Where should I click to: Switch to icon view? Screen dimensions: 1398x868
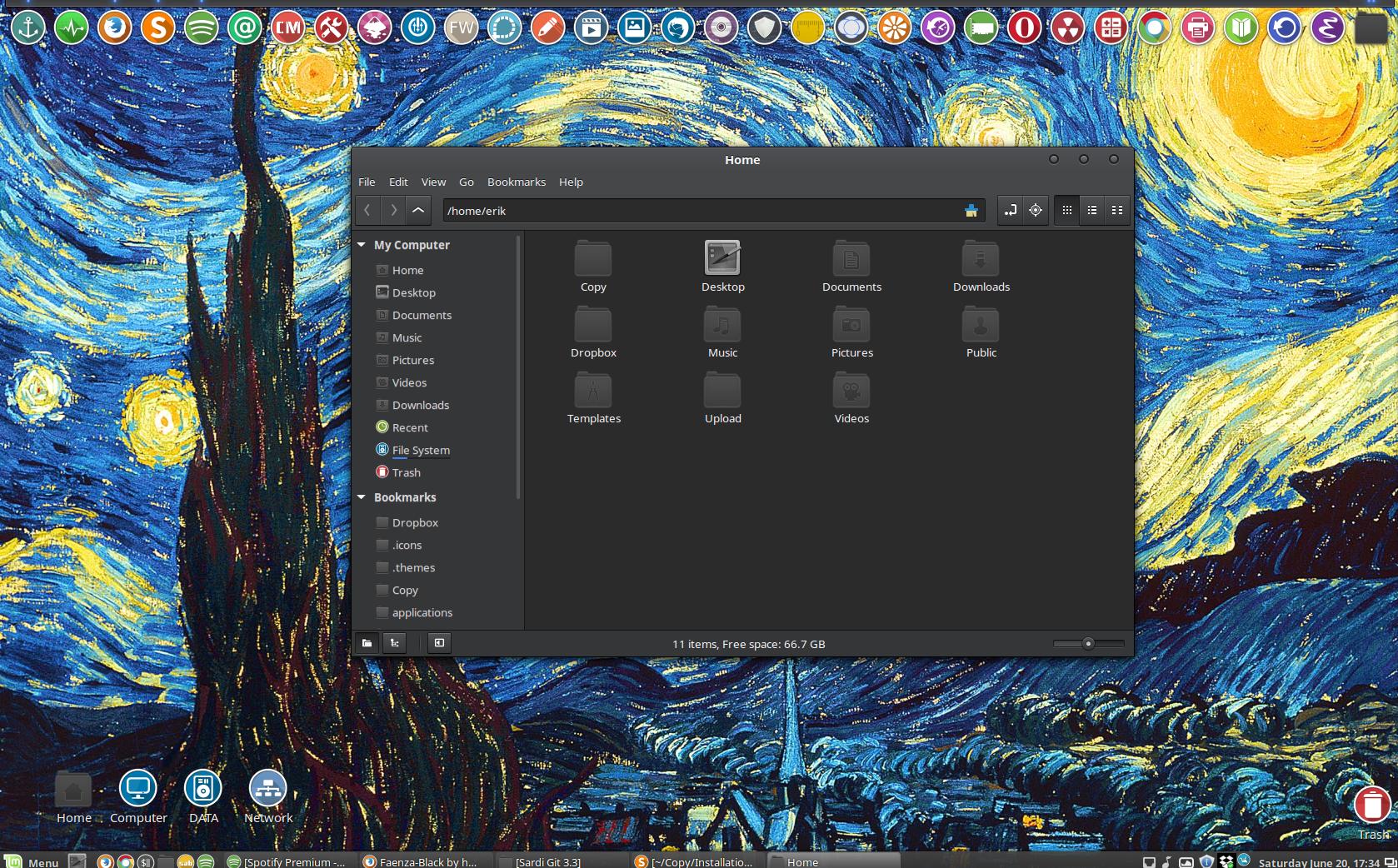tap(1066, 211)
